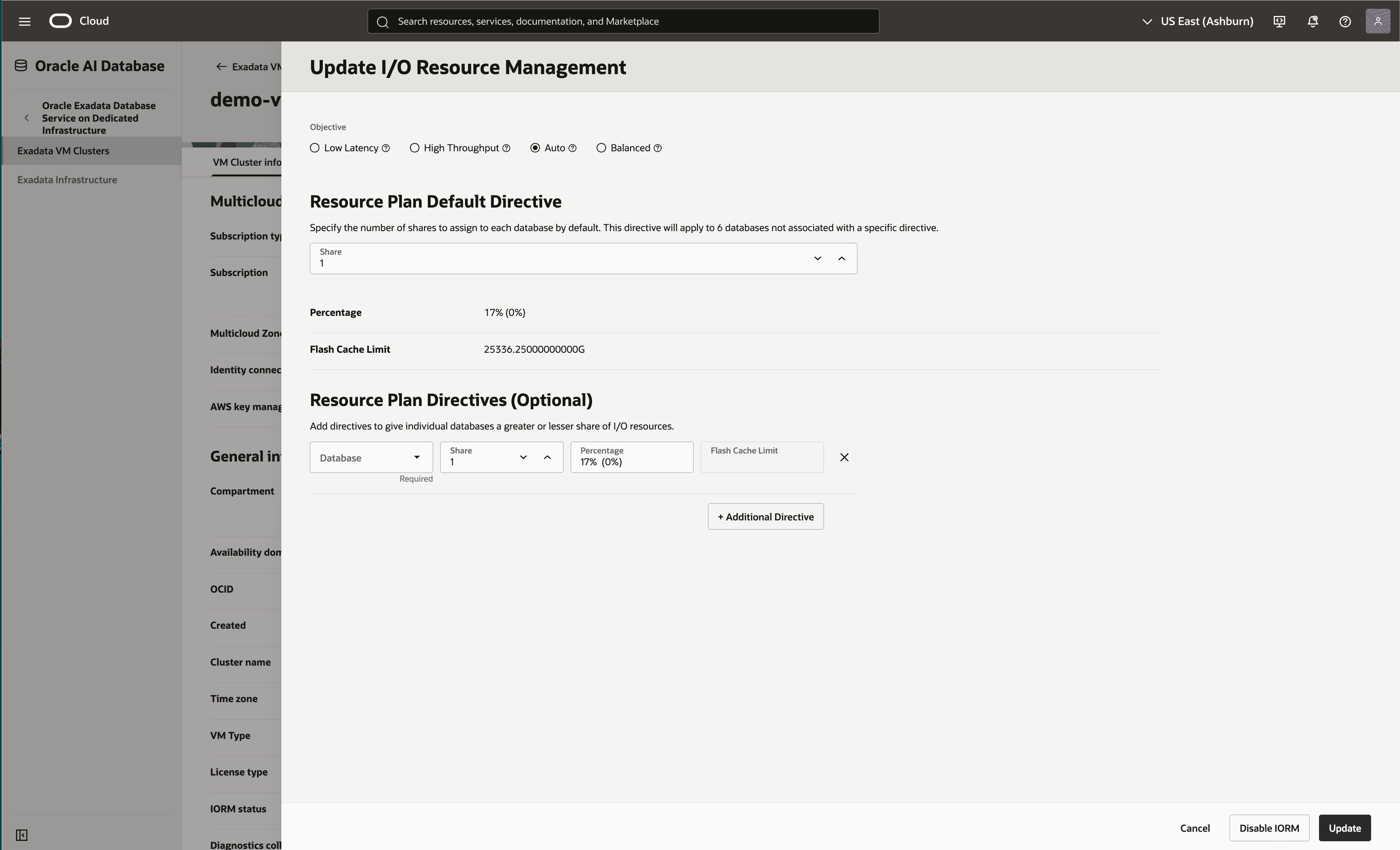The width and height of the screenshot is (1400, 850).
Task: Click the back arrow beside Exadata VM
Action: click(221, 67)
